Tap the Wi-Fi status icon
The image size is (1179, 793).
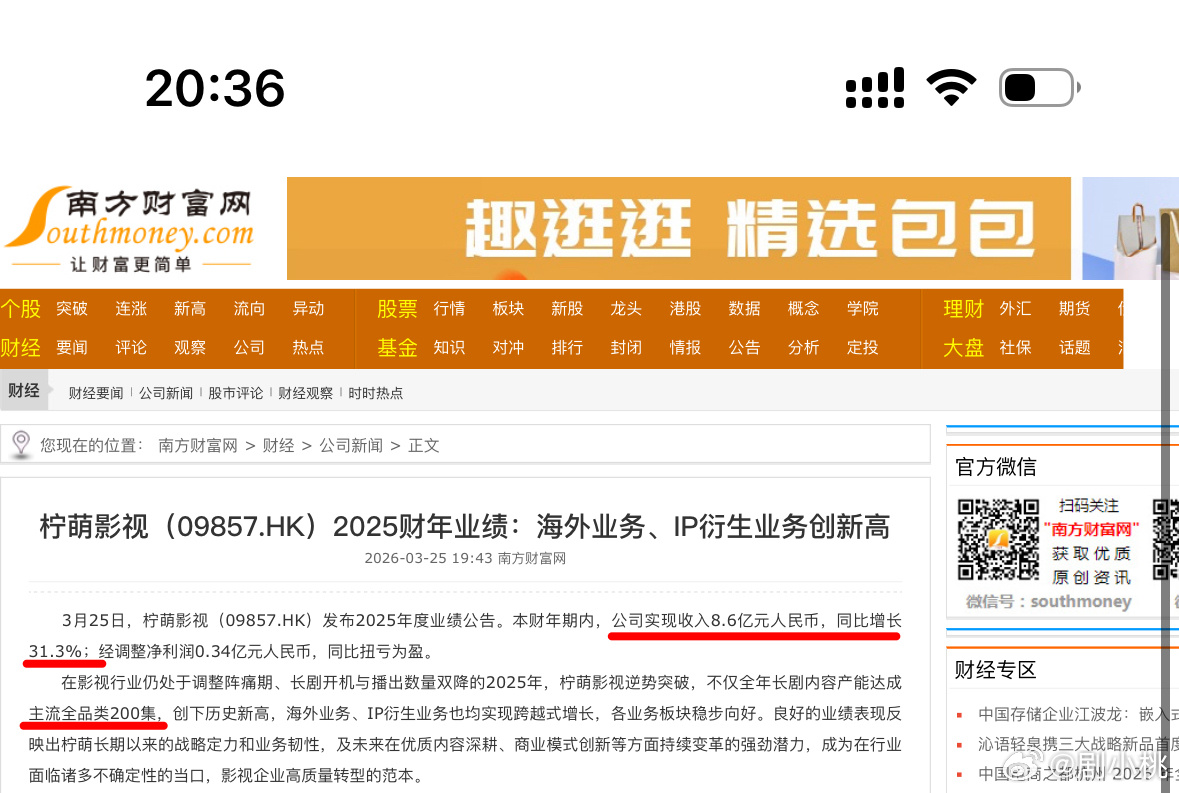click(x=951, y=87)
